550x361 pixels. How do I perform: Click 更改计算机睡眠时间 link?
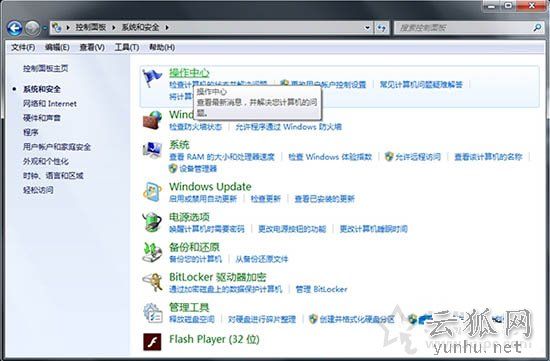click(373, 229)
